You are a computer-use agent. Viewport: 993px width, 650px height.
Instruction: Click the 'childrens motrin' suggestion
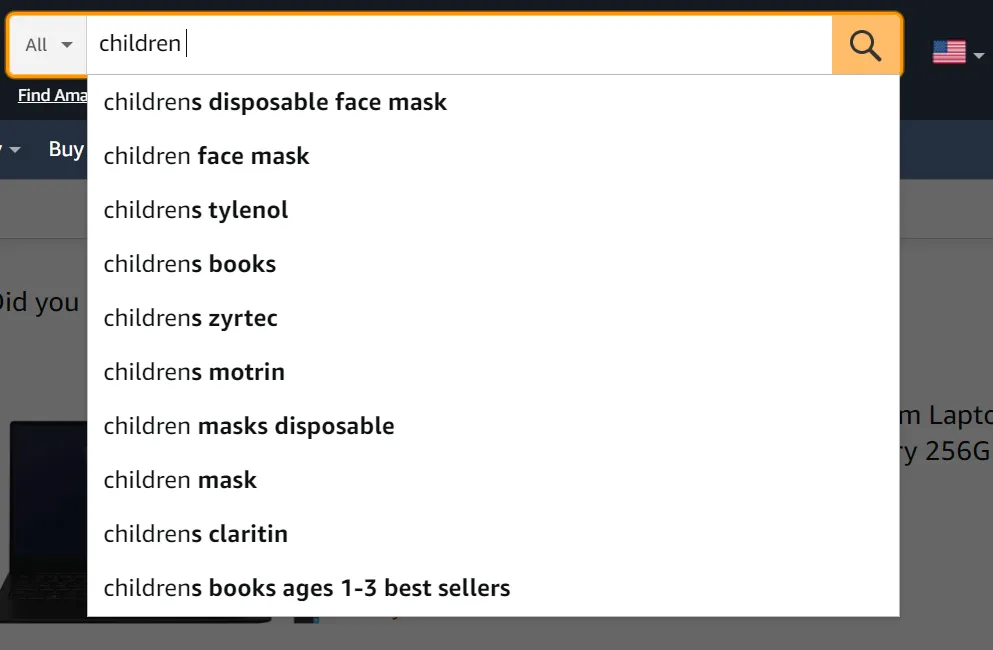pos(194,372)
